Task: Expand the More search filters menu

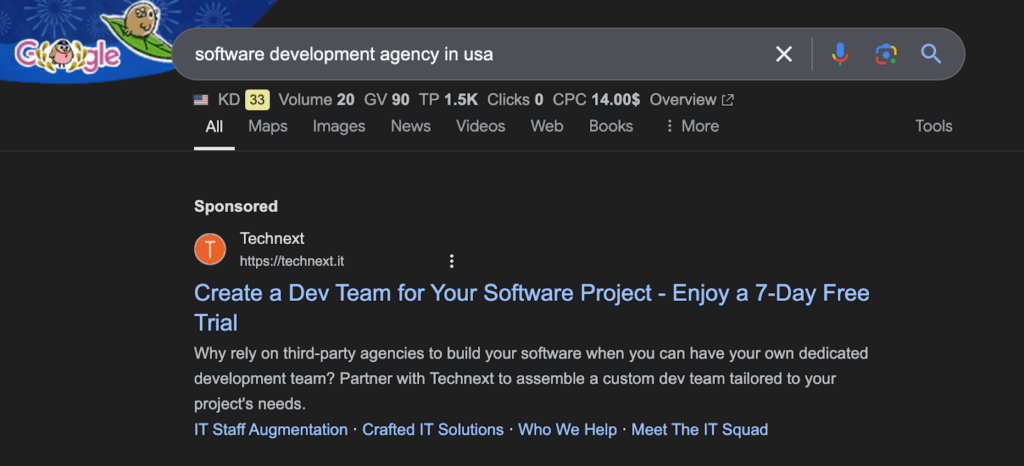Action: tap(692, 126)
